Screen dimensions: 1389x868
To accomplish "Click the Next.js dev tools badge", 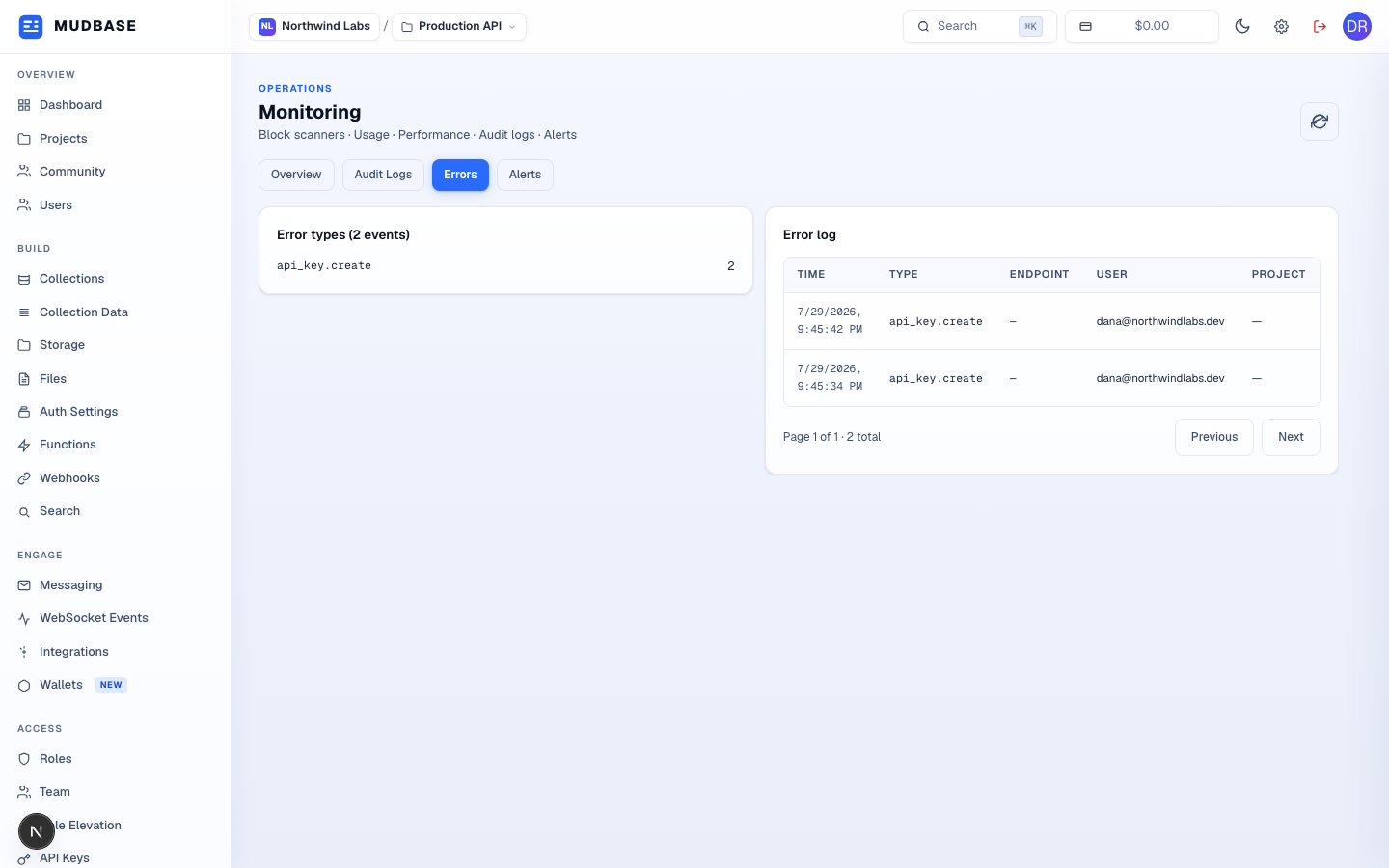I will (x=37, y=831).
